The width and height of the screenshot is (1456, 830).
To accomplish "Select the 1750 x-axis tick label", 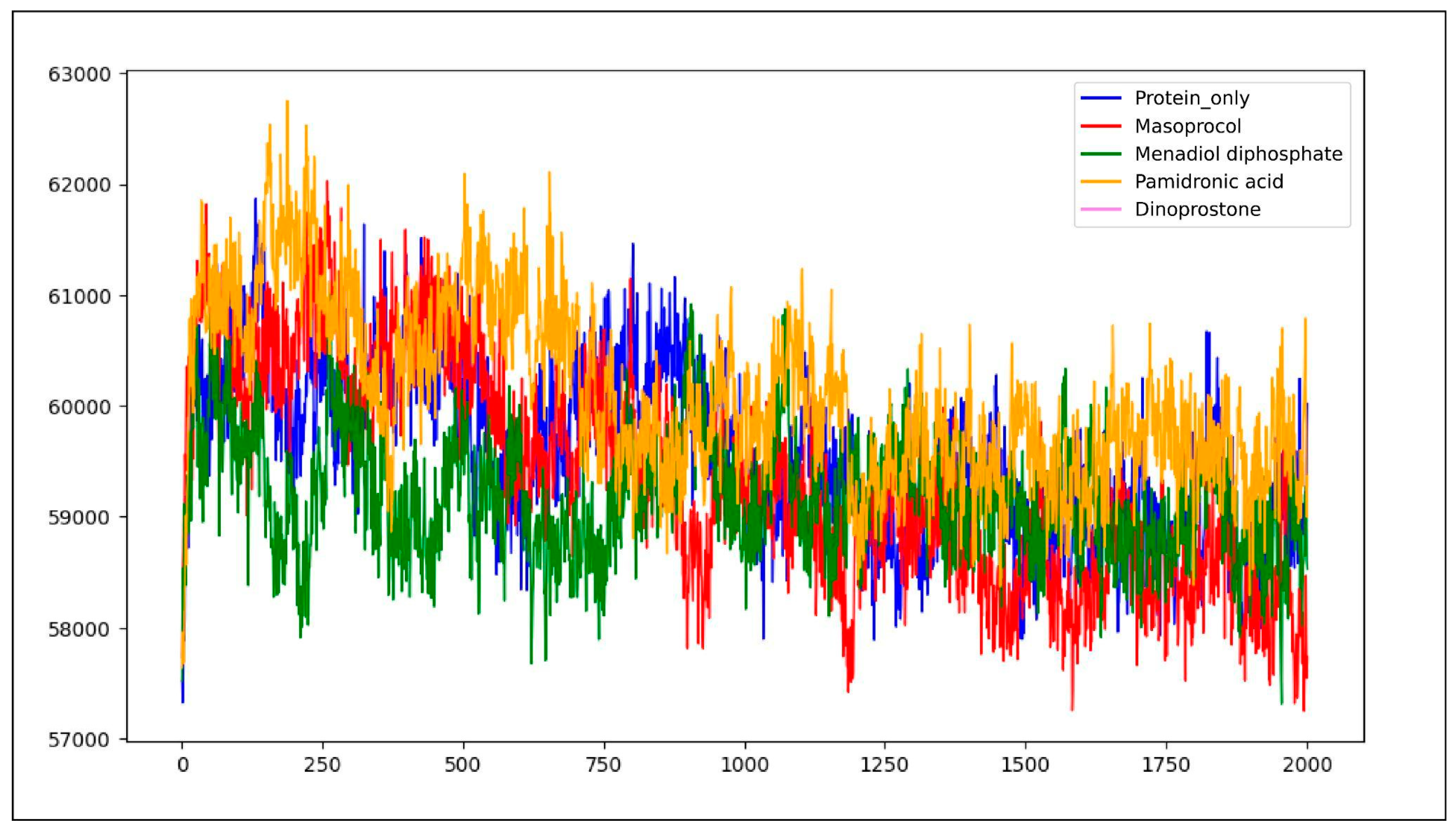I will tap(1166, 765).
